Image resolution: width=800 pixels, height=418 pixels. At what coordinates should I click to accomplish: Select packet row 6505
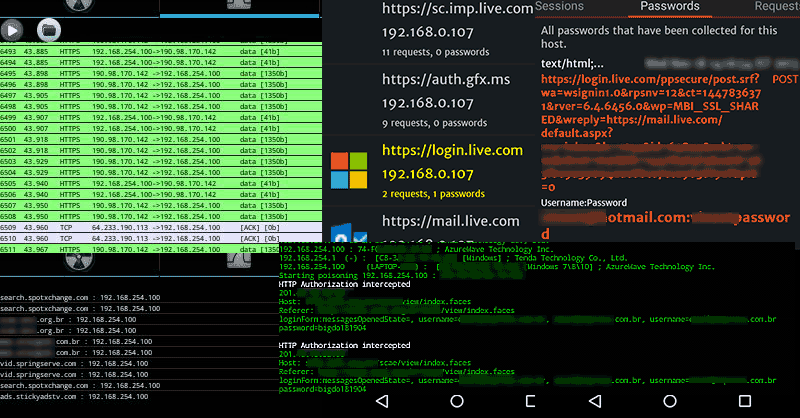point(161,184)
